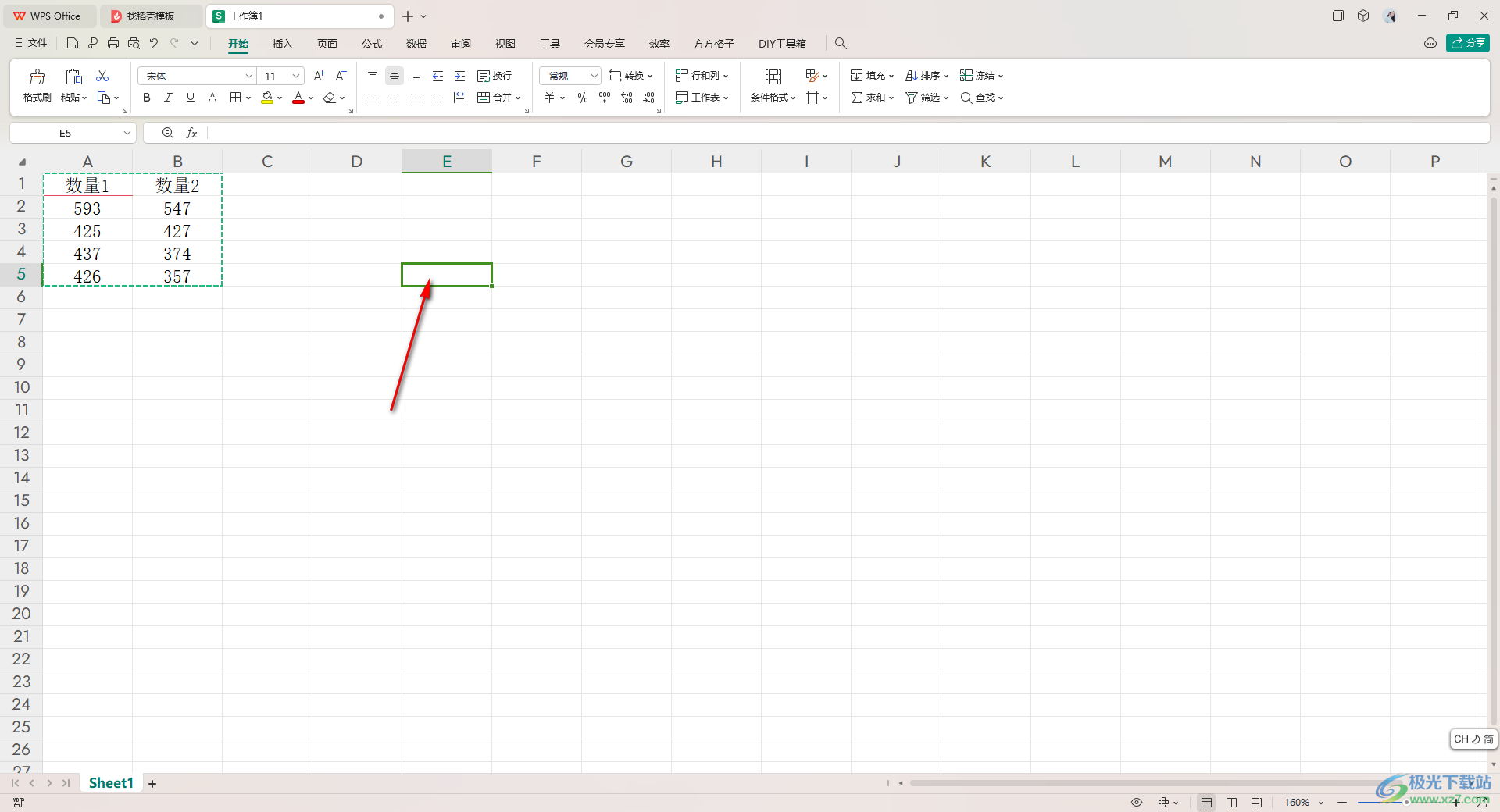The image size is (1500, 812).
Task: Click the Select All corner triangle
Action: (22, 162)
